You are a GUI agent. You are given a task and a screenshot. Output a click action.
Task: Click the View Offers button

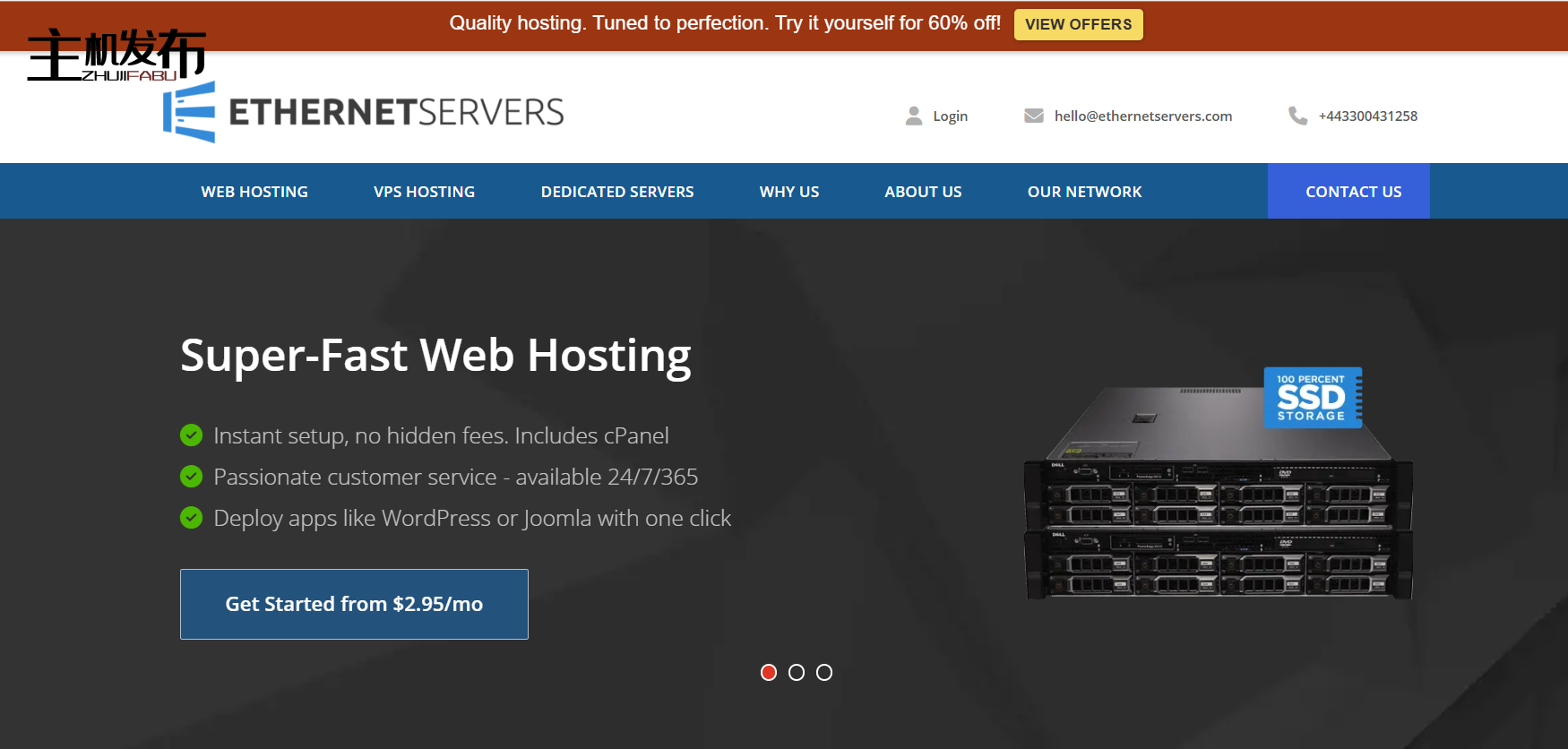point(1079,24)
